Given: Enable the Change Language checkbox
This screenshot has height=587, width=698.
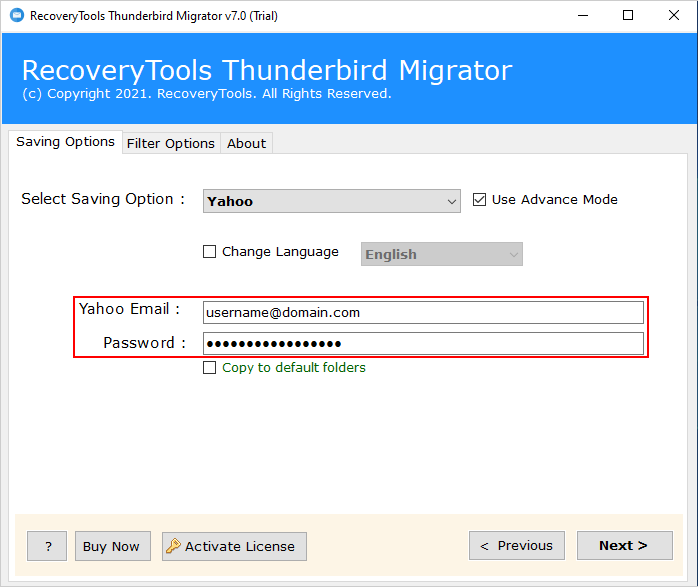Looking at the screenshot, I should 209,252.
